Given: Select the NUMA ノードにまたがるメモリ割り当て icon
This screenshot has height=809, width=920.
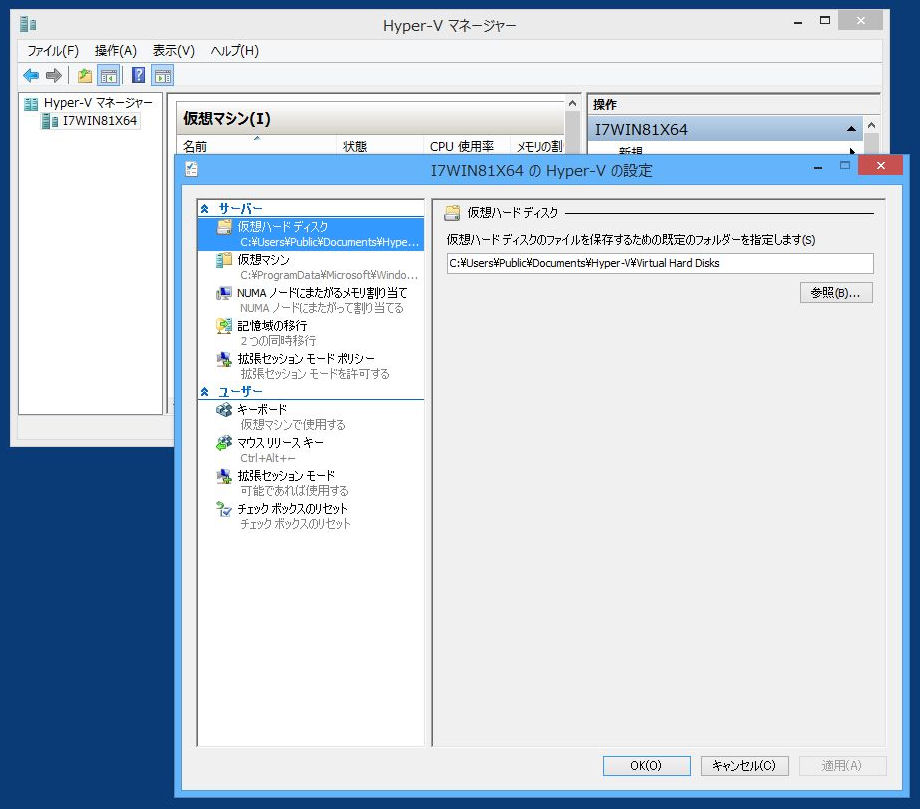Looking at the screenshot, I should click(224, 293).
